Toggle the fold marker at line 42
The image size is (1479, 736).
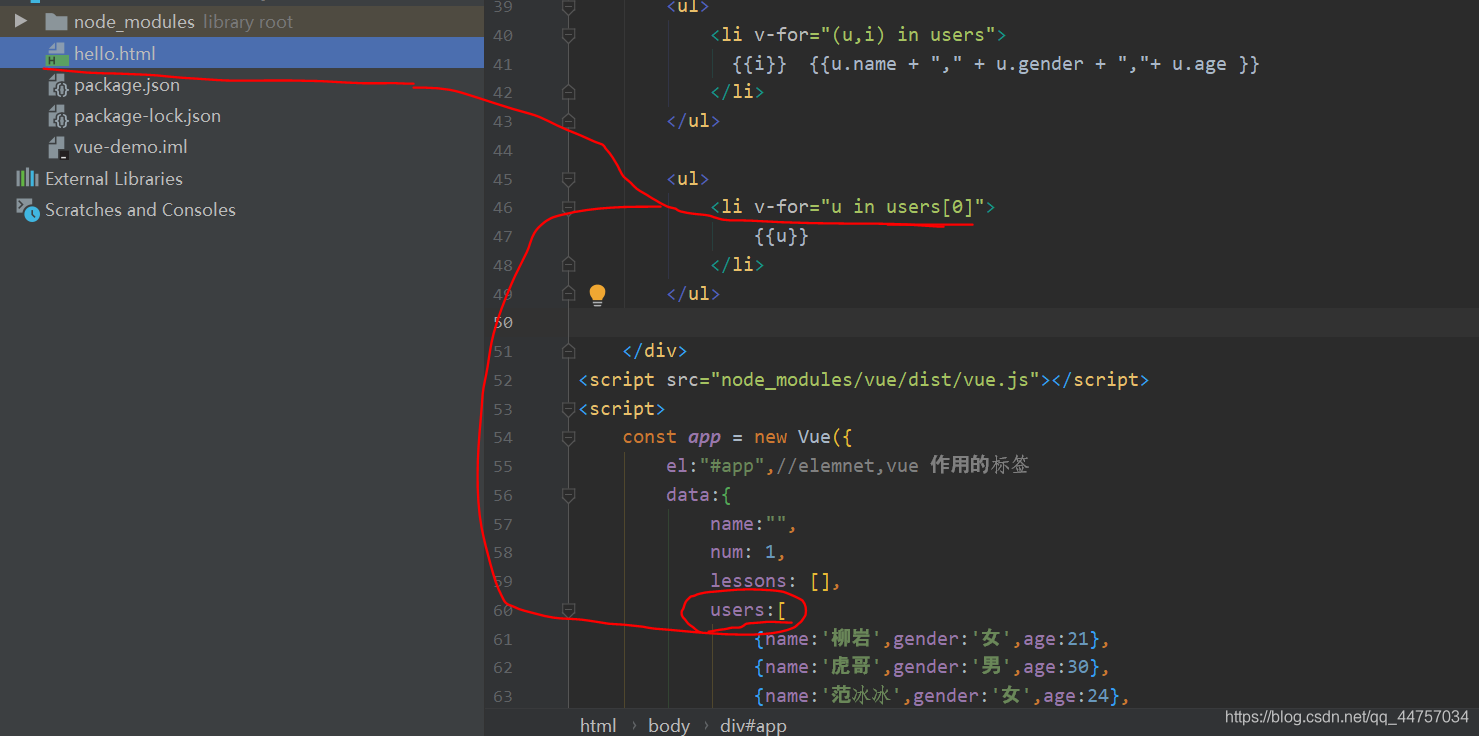point(568,92)
